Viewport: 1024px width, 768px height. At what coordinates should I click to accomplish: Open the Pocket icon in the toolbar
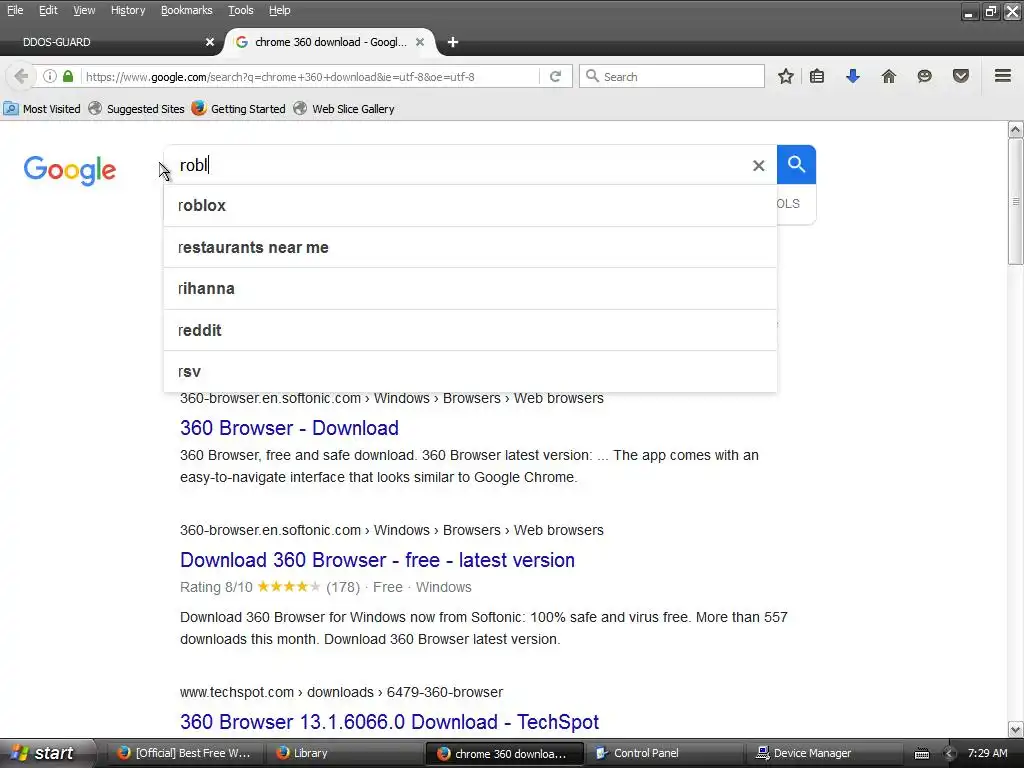pyautogui.click(x=961, y=76)
